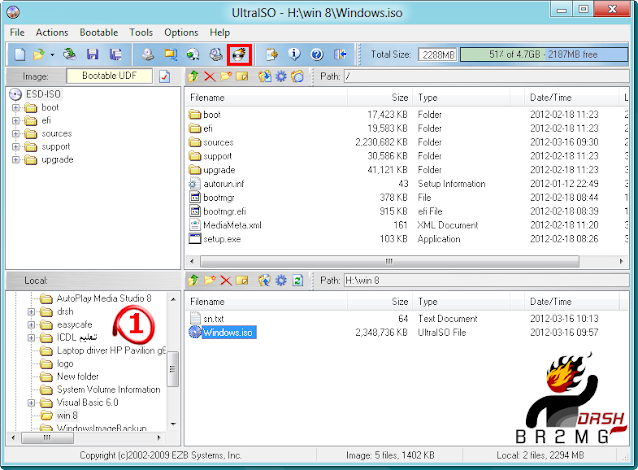
Task: Click the image file list horizontal scrollbar
Action: pyautogui.click(x=389, y=261)
